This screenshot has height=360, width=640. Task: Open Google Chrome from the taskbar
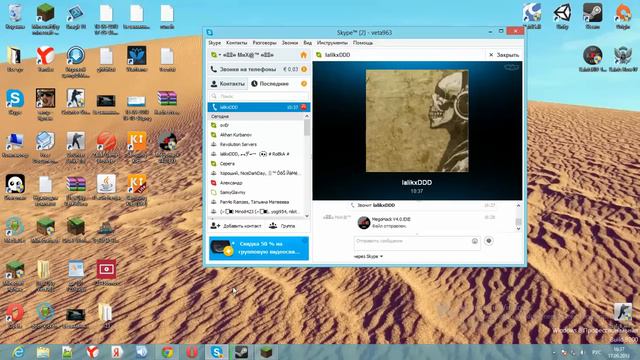[x=167, y=352]
